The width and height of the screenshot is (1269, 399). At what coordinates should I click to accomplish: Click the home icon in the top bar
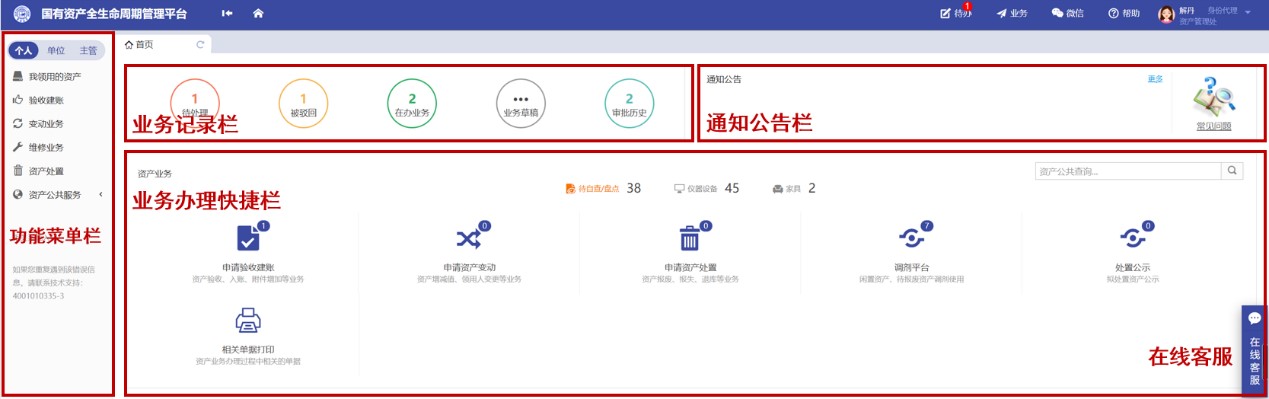pyautogui.click(x=258, y=13)
